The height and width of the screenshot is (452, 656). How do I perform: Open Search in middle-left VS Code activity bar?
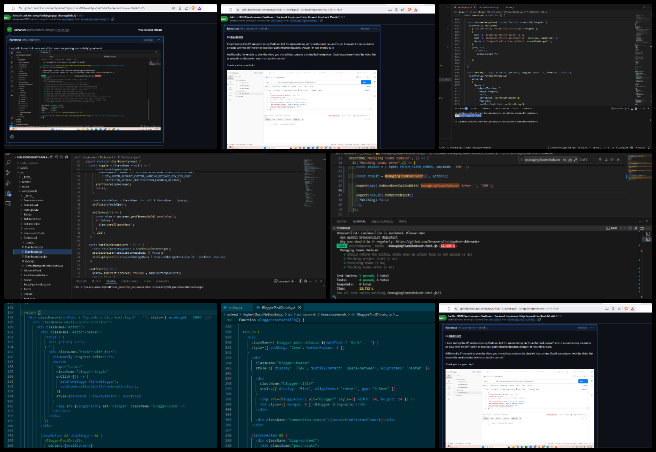[x=8, y=163]
